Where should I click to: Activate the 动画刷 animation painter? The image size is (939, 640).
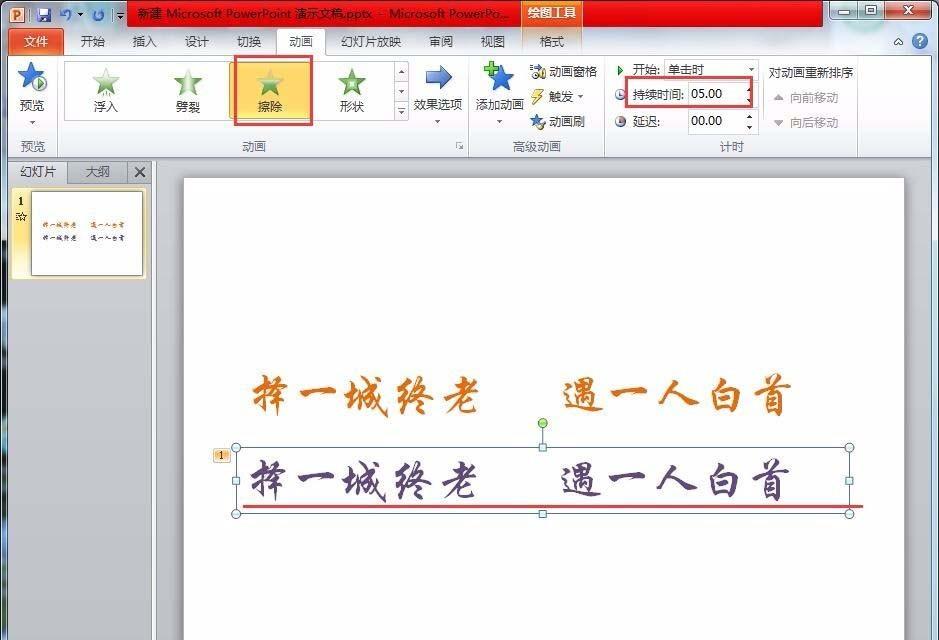pos(557,122)
